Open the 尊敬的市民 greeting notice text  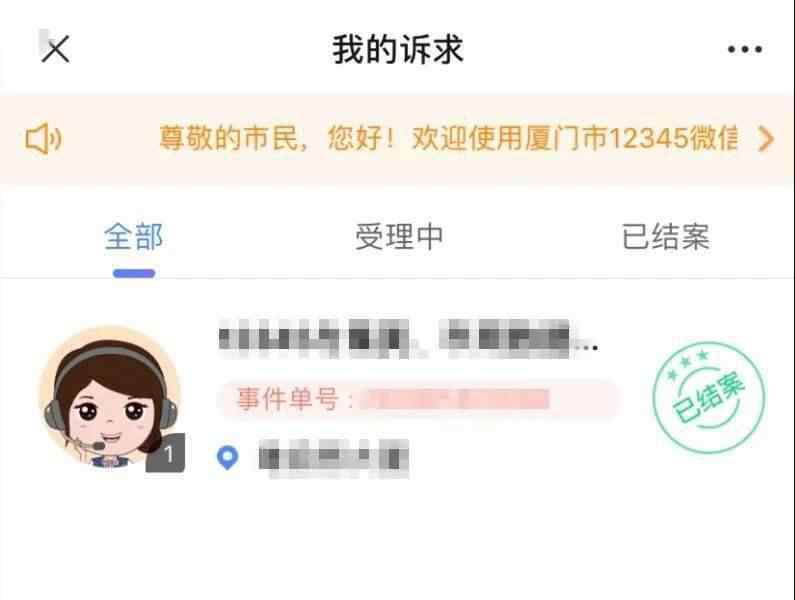click(x=233, y=138)
